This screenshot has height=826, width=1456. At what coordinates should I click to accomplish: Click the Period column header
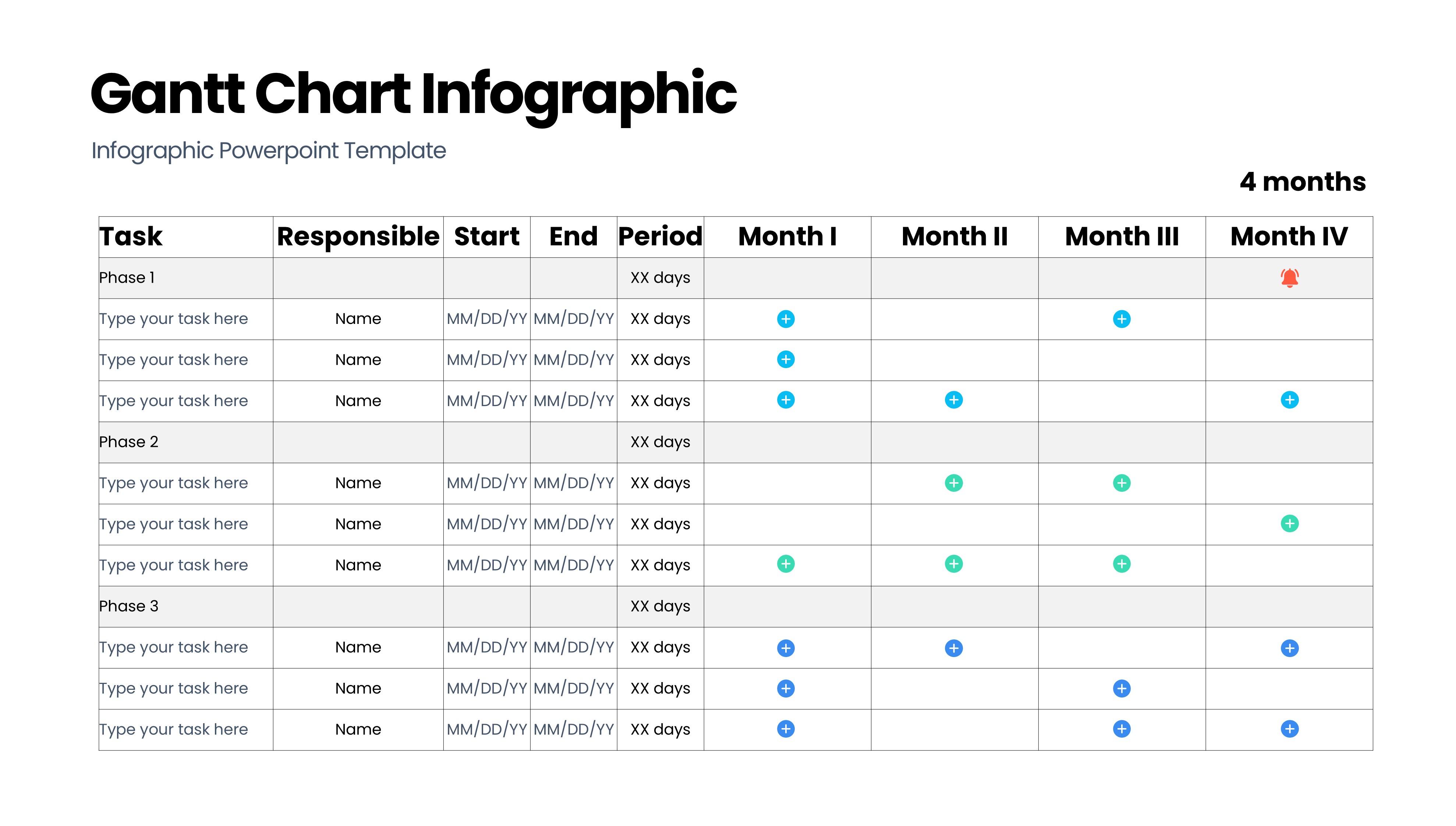point(660,237)
